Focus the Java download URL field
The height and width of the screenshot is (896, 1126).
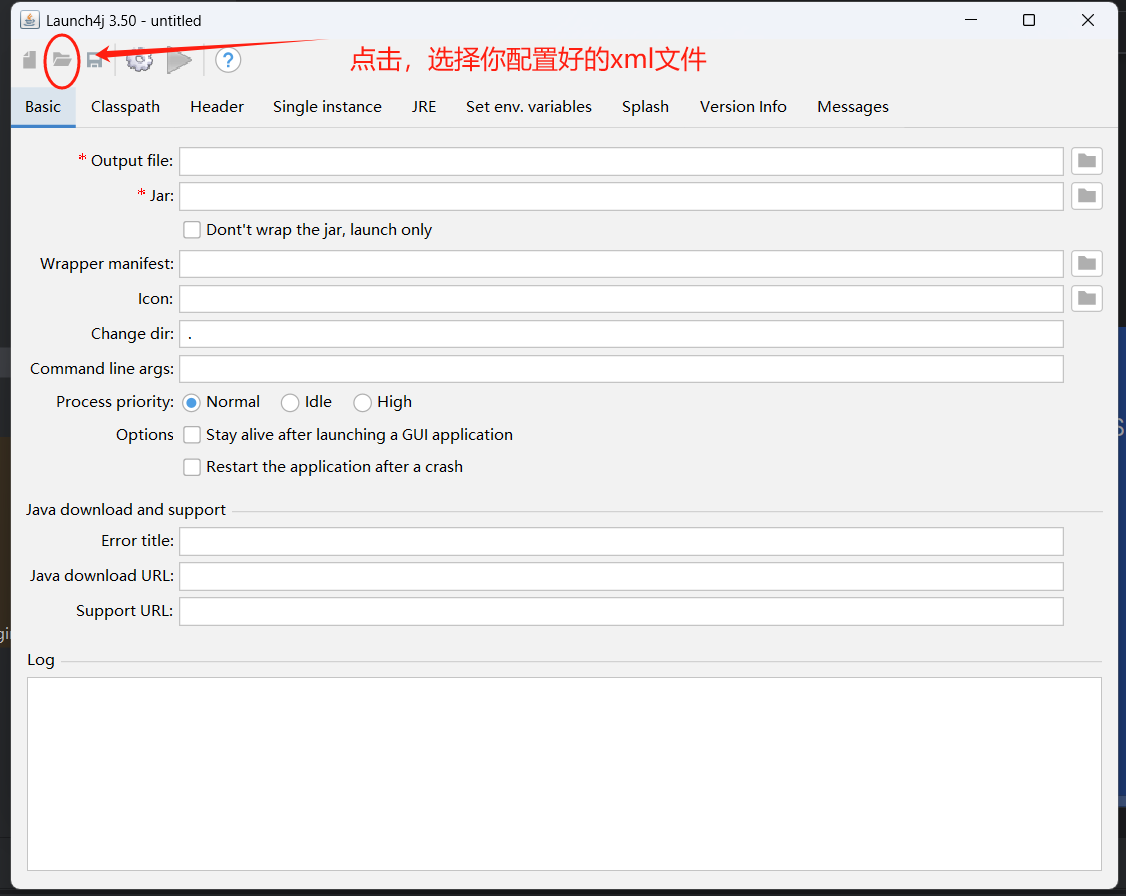tap(621, 577)
